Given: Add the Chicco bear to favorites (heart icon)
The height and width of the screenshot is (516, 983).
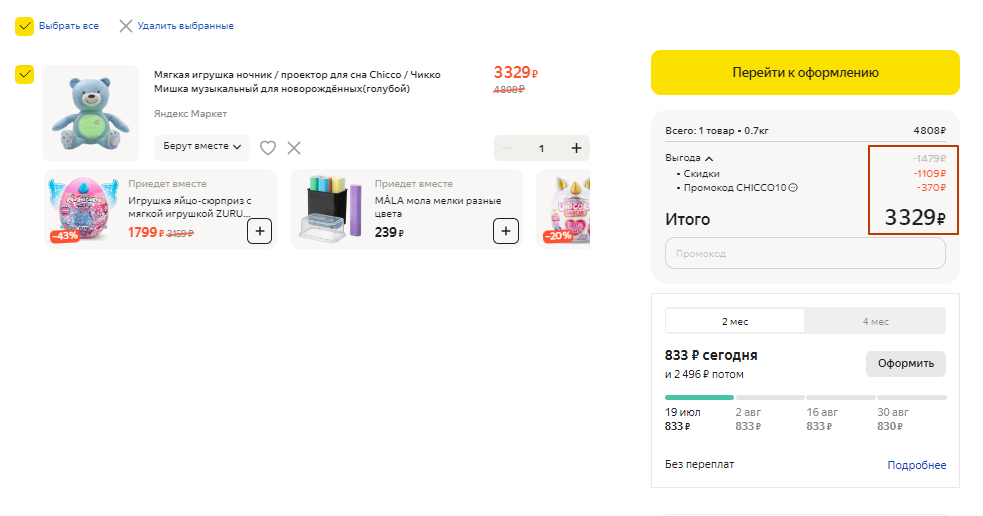Looking at the screenshot, I should [x=268, y=148].
